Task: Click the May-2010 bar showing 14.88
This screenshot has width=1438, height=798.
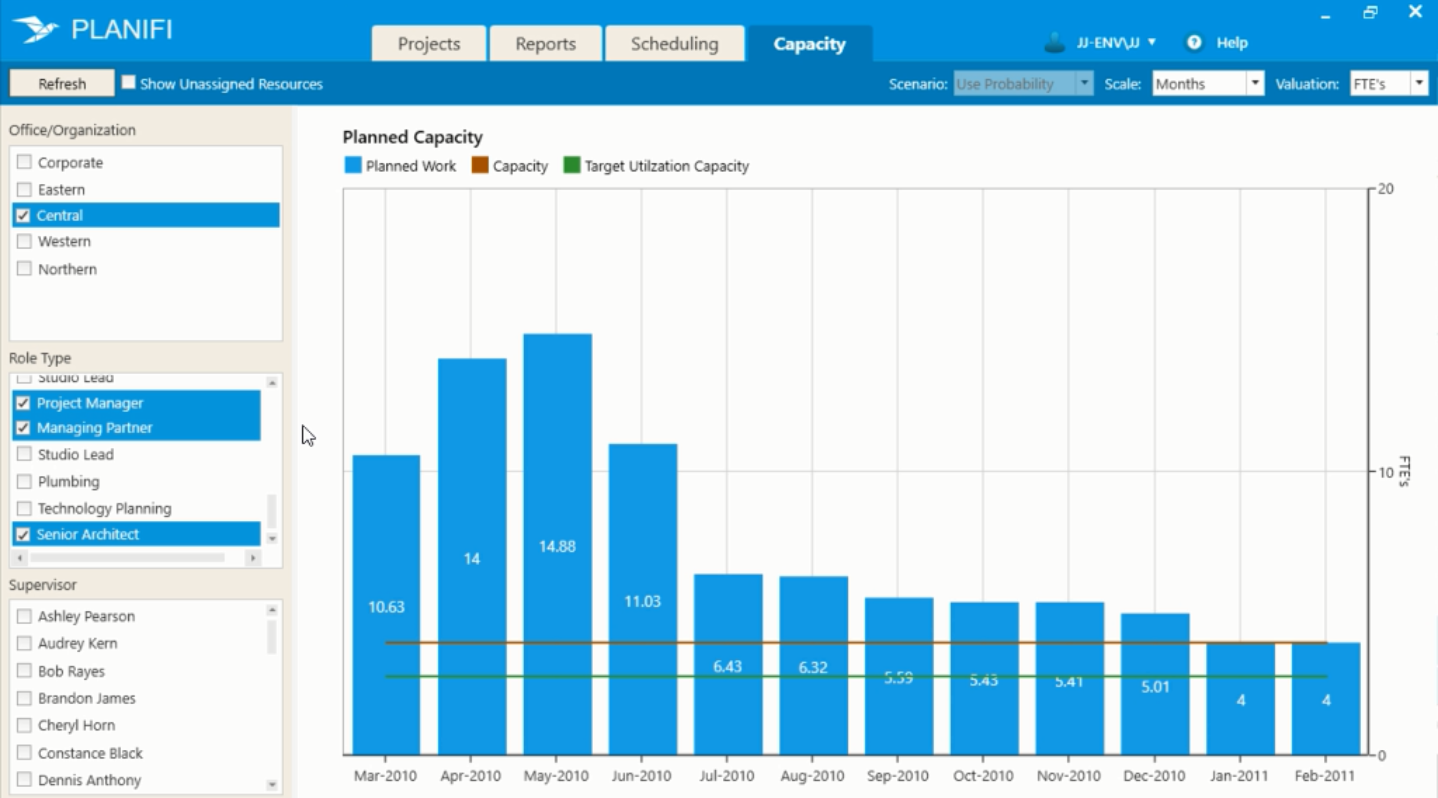Action: click(558, 544)
